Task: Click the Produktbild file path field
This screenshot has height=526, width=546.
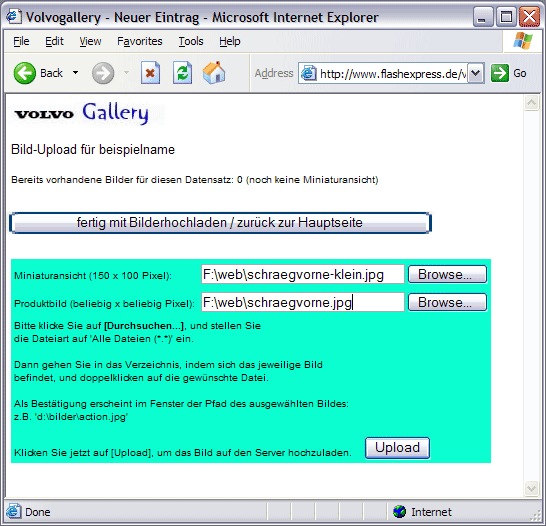Action: click(303, 302)
